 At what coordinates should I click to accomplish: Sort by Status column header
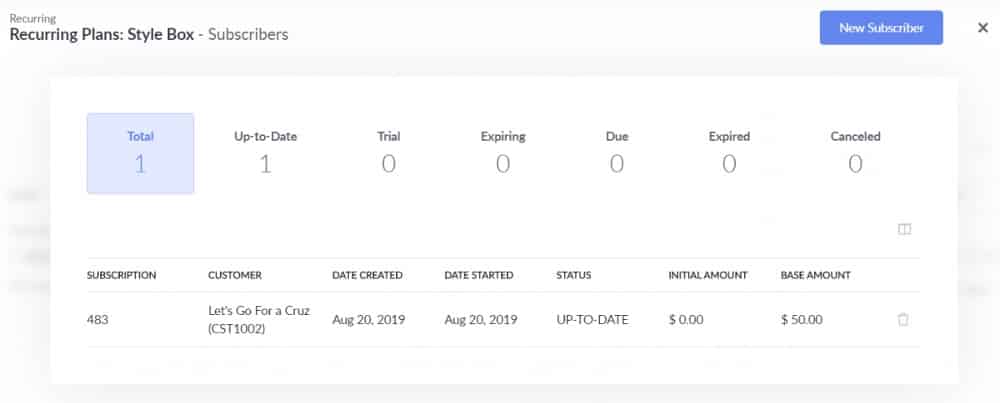[x=573, y=275]
